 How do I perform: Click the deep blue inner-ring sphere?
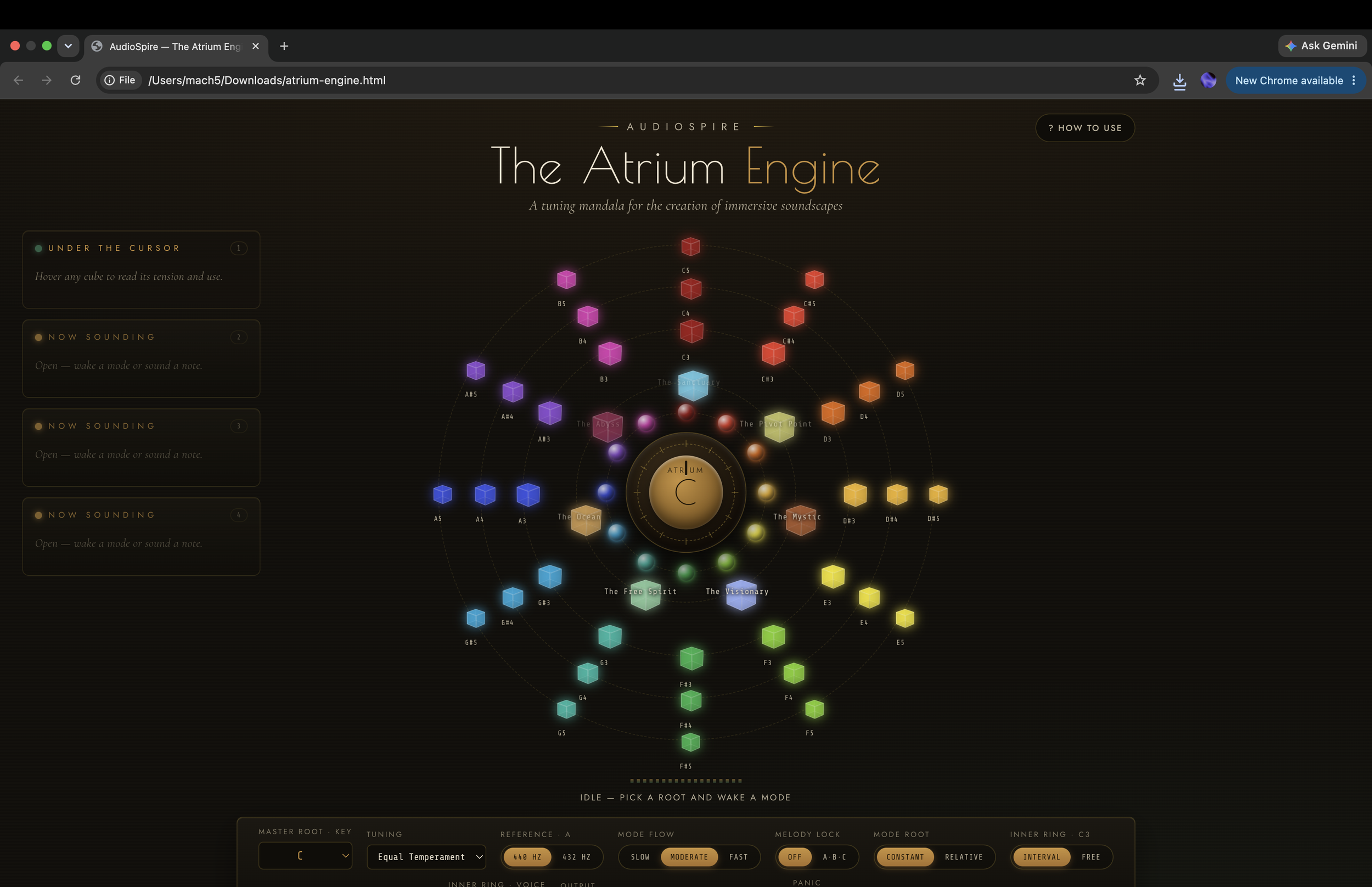click(x=605, y=492)
